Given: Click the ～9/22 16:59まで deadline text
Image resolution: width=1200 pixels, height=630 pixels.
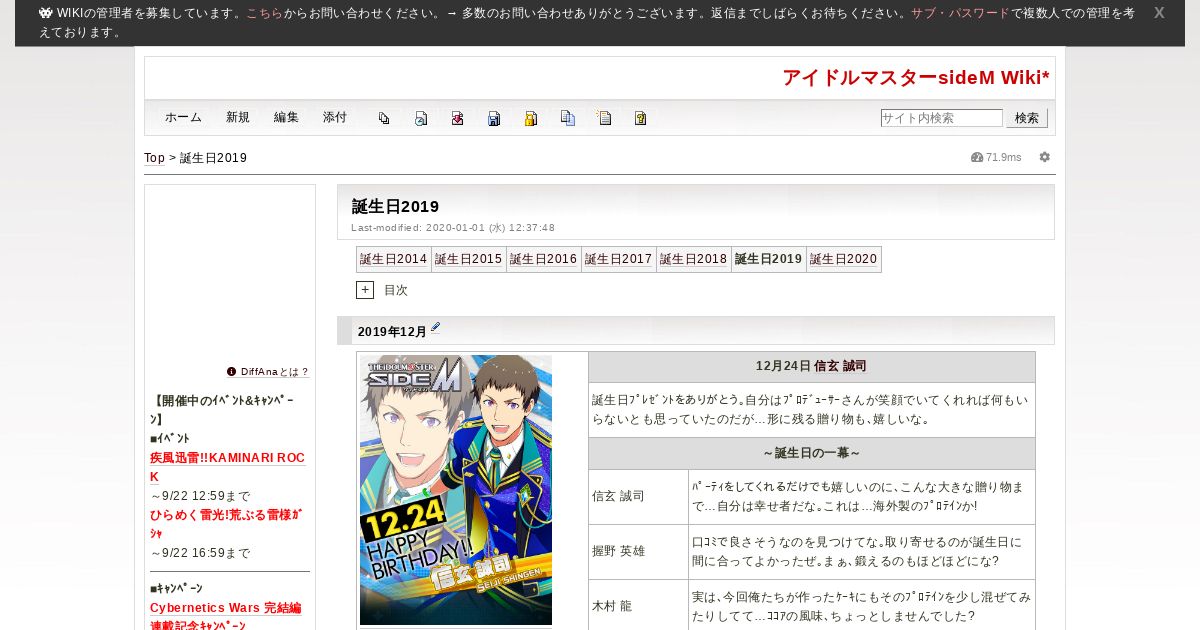Looking at the screenshot, I should click(x=200, y=553).
